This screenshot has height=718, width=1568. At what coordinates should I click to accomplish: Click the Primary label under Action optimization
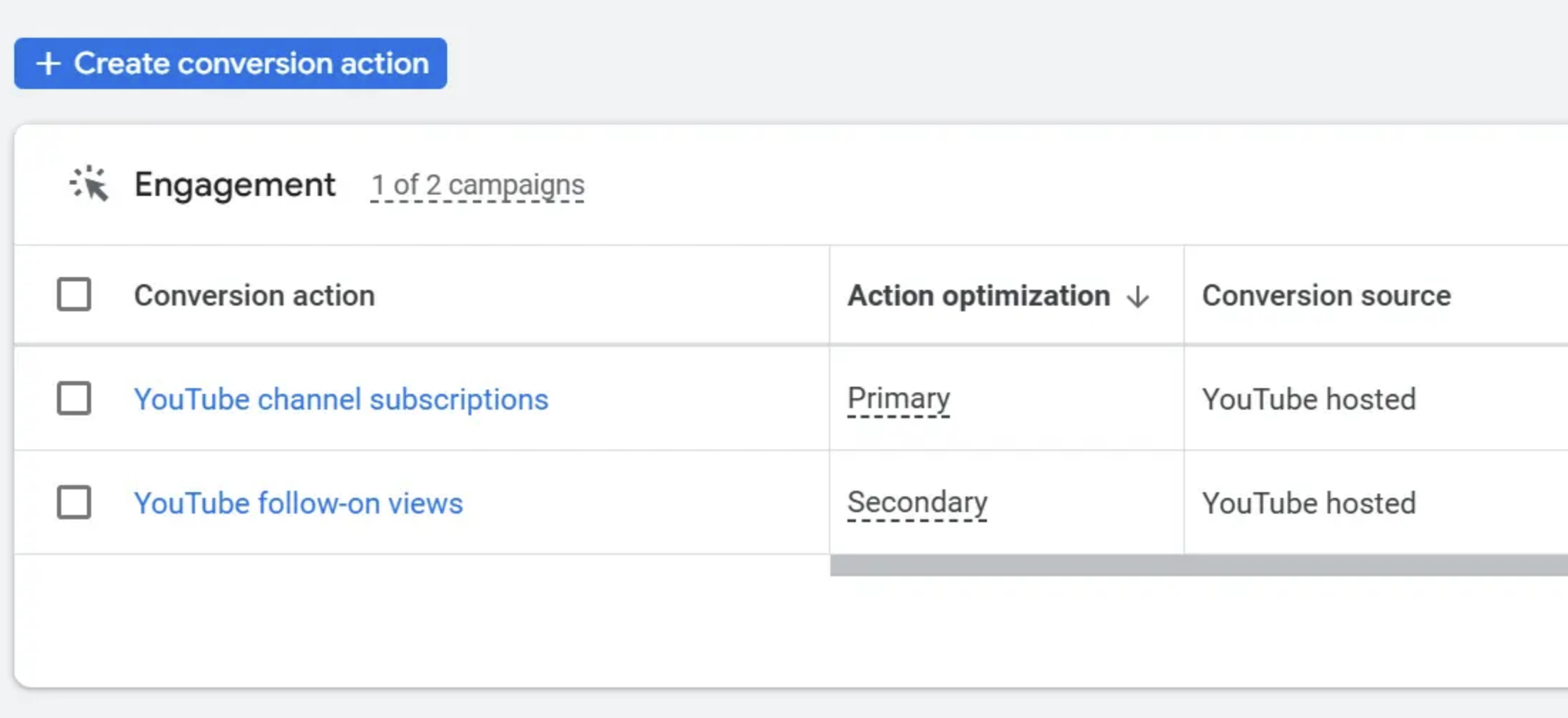click(x=898, y=398)
